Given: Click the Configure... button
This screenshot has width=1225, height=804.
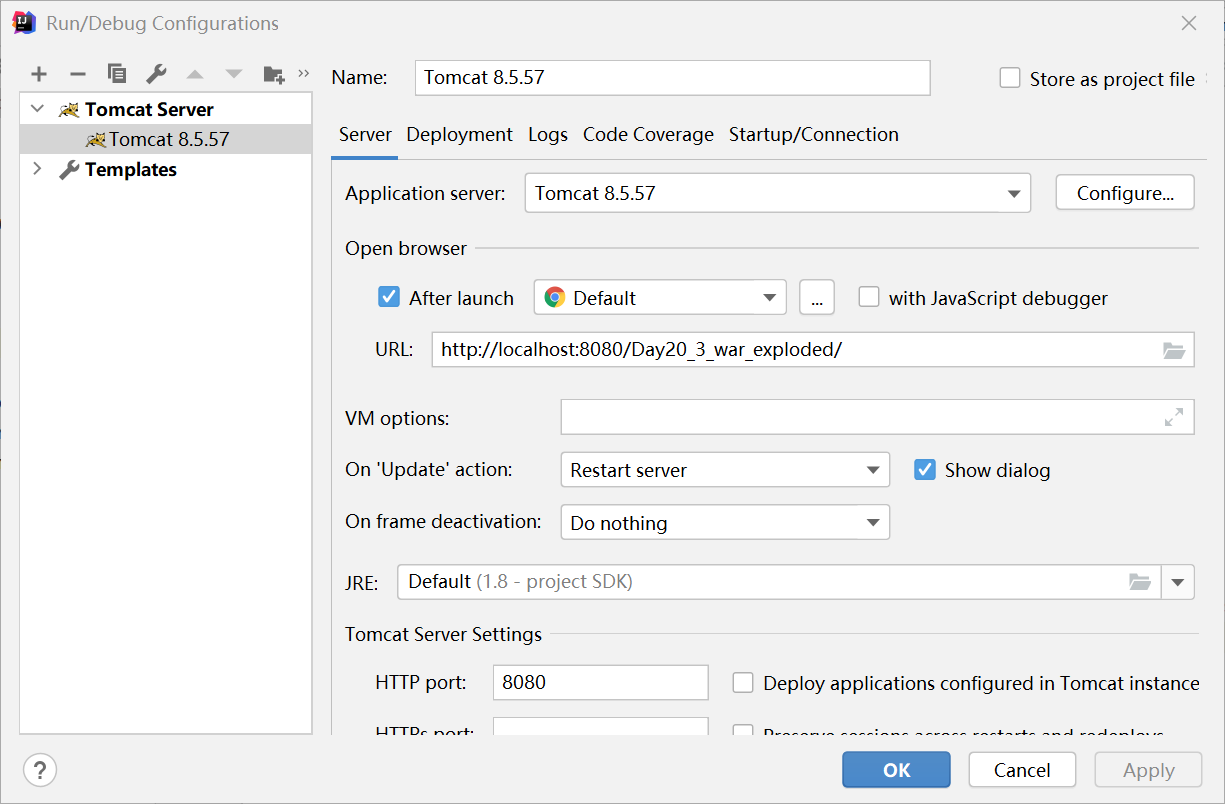Looking at the screenshot, I should (x=1125, y=193).
